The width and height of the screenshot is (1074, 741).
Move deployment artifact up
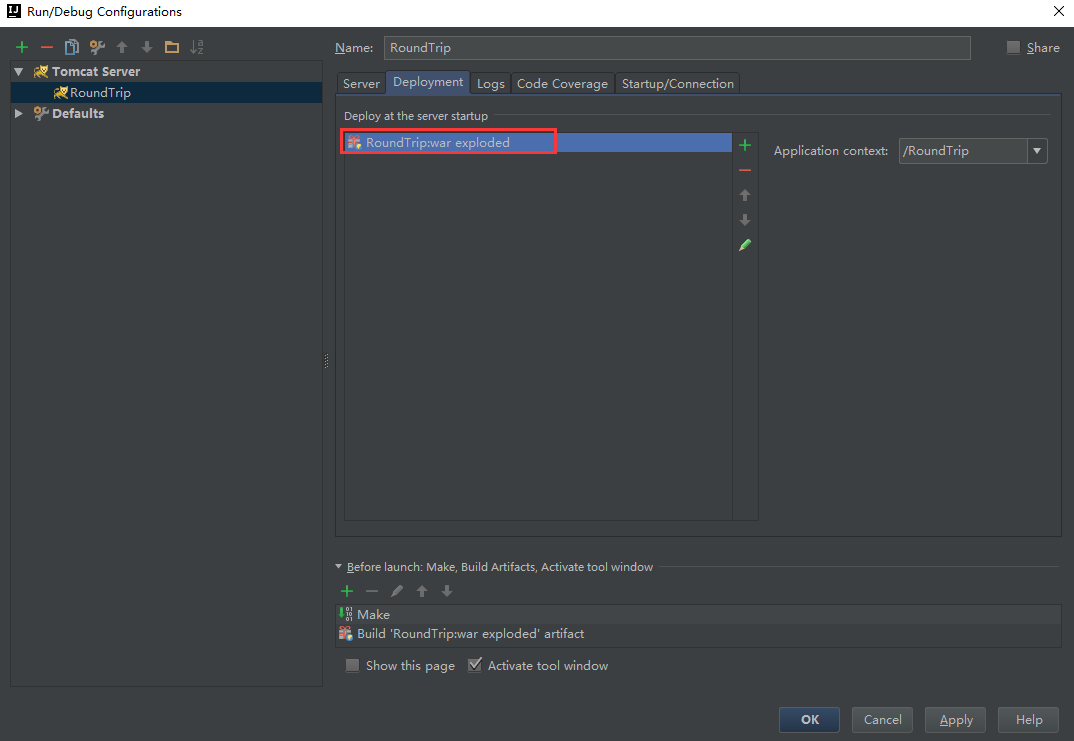[745, 195]
